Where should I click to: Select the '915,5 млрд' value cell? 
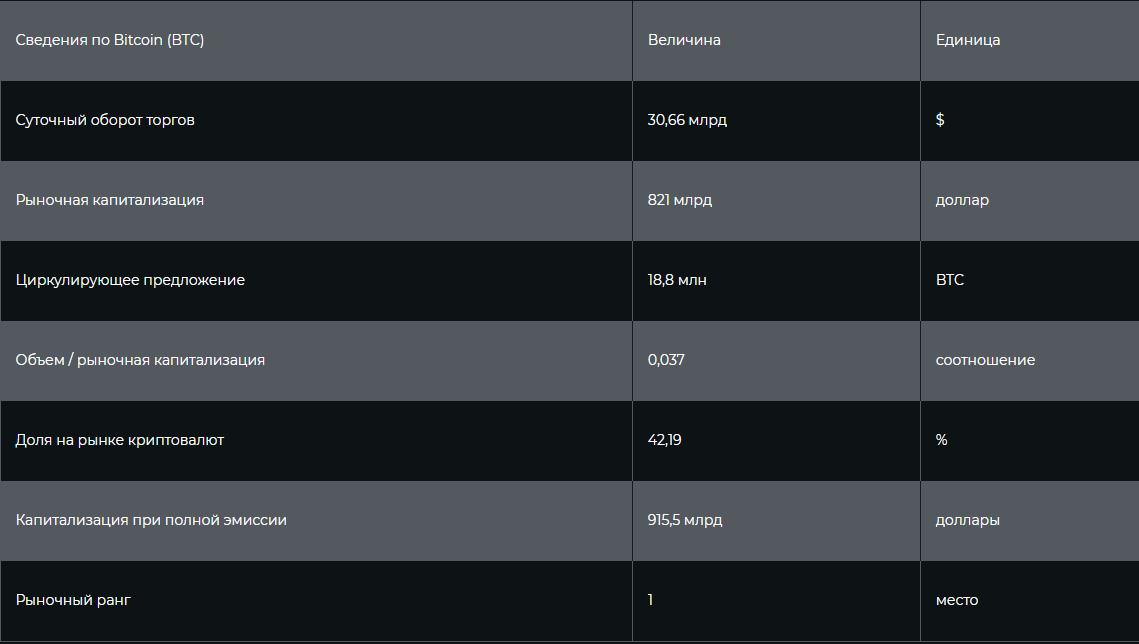pos(685,520)
